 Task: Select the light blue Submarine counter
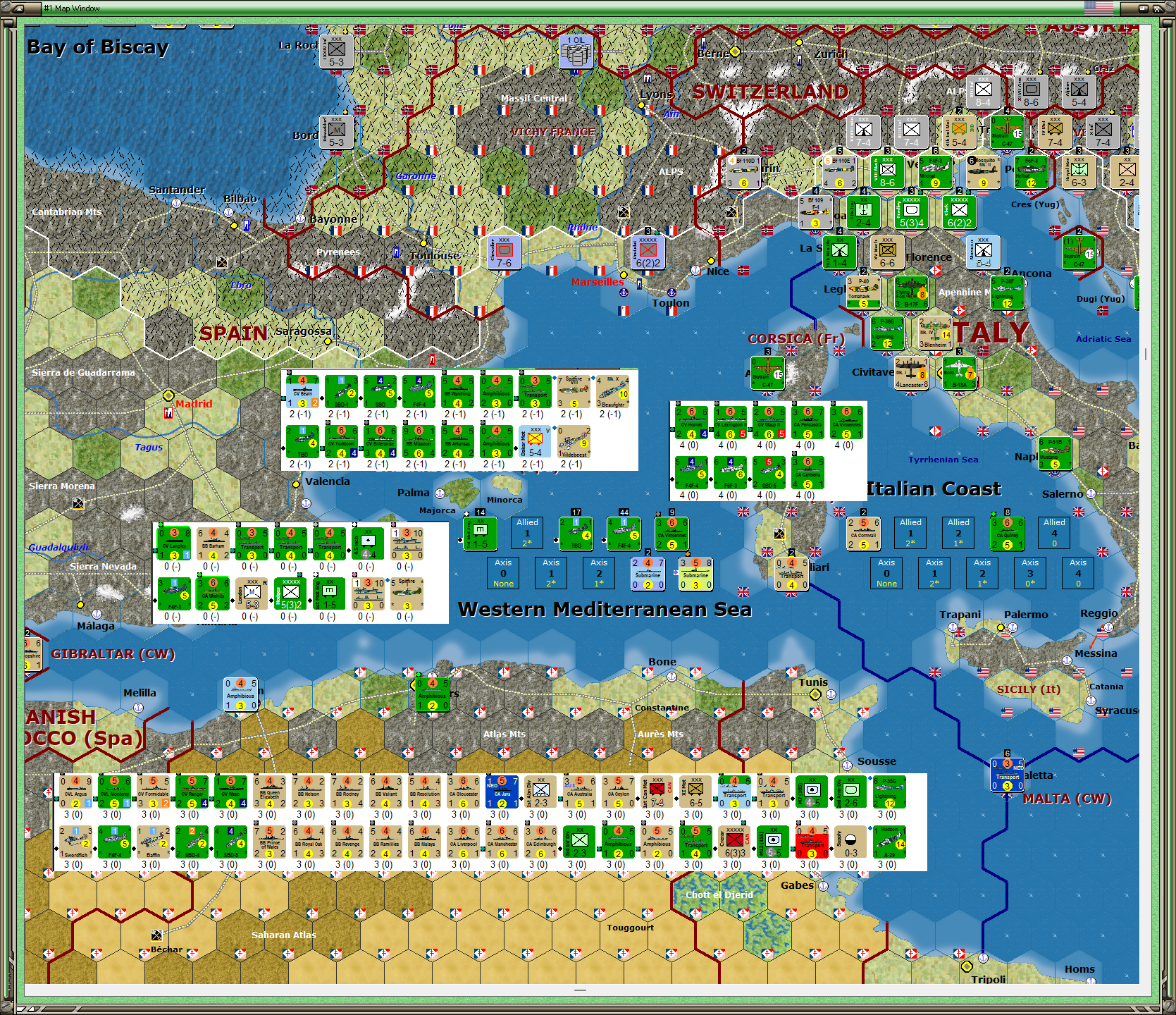pos(648,573)
